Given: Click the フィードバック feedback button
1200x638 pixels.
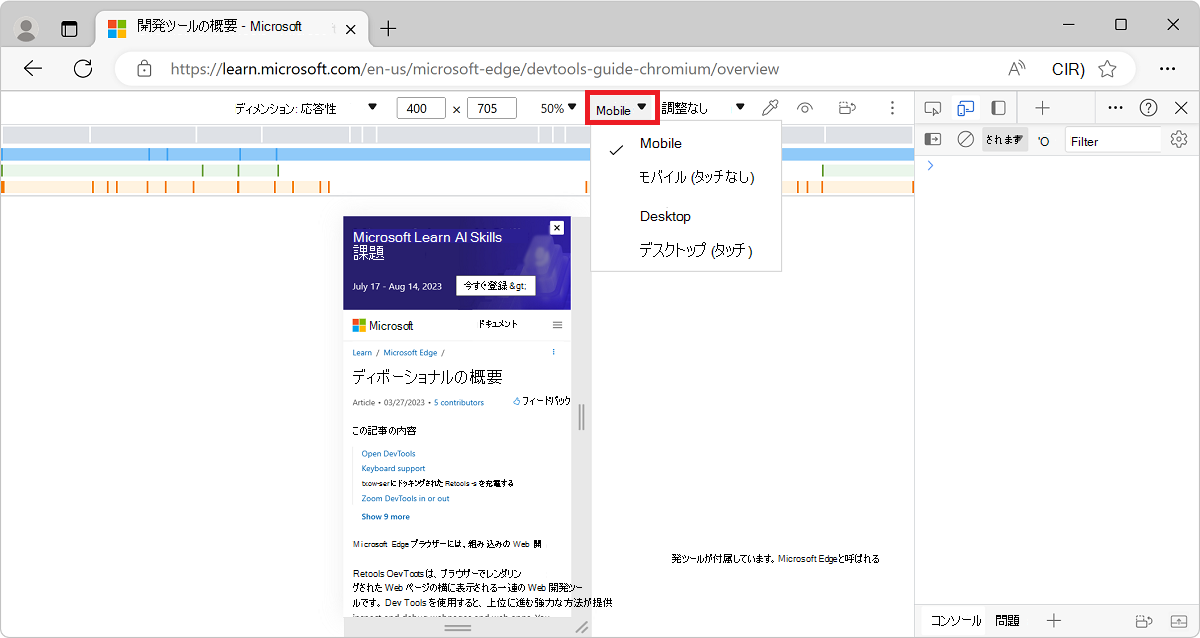Looking at the screenshot, I should (x=541, y=401).
